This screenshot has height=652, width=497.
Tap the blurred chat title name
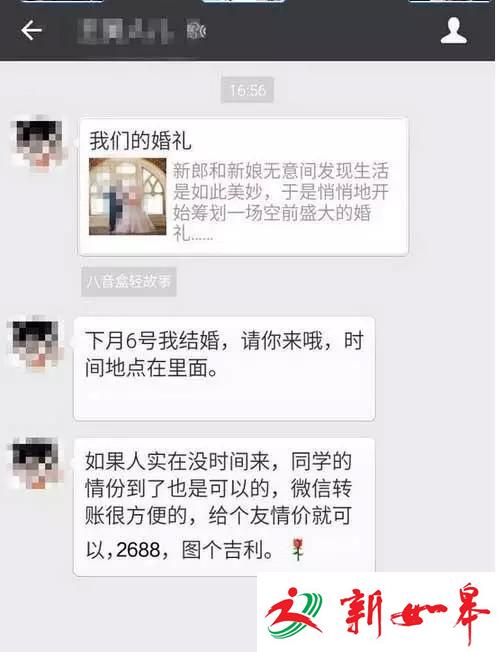click(x=126, y=31)
